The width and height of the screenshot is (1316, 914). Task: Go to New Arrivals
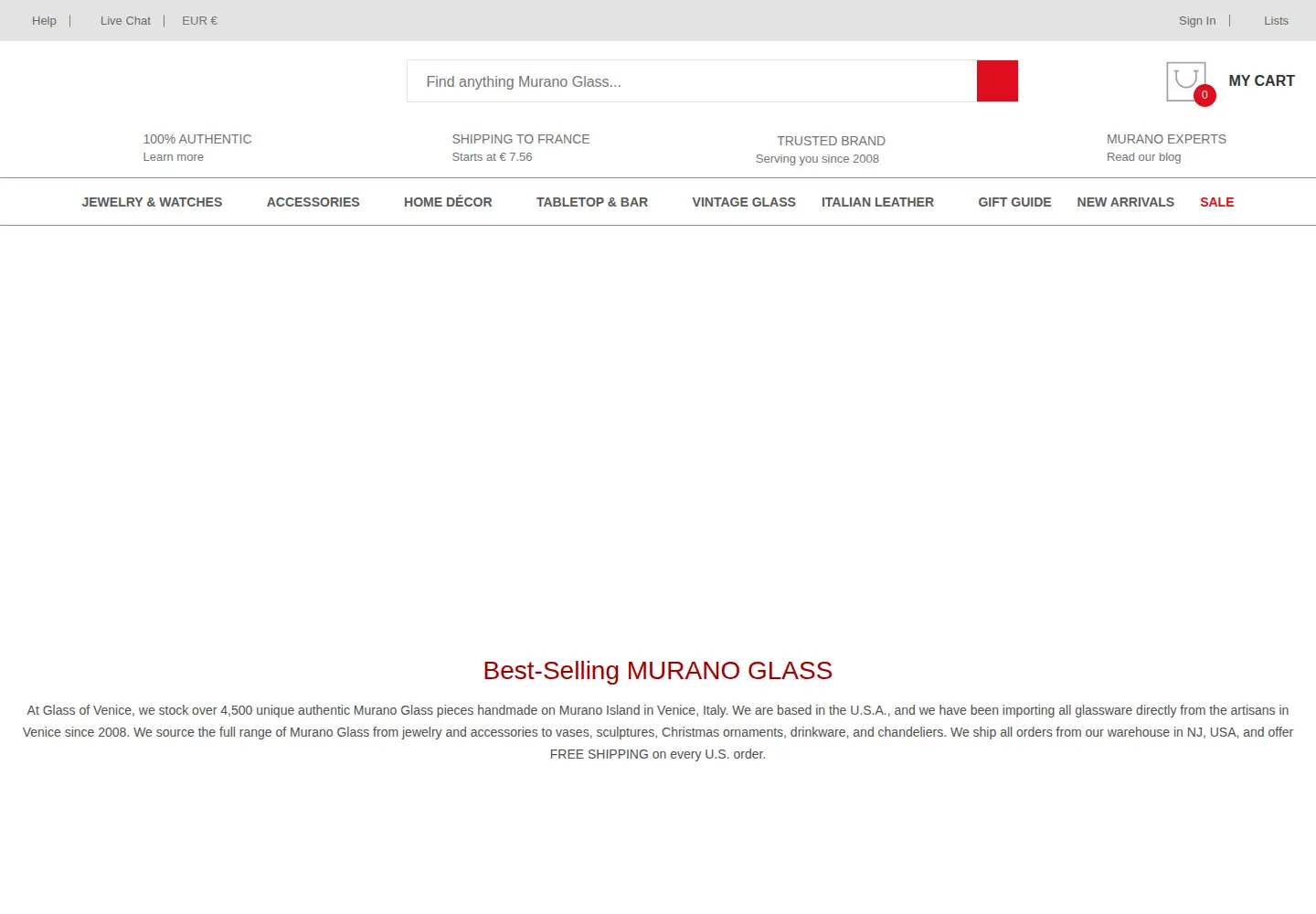coord(1125,202)
